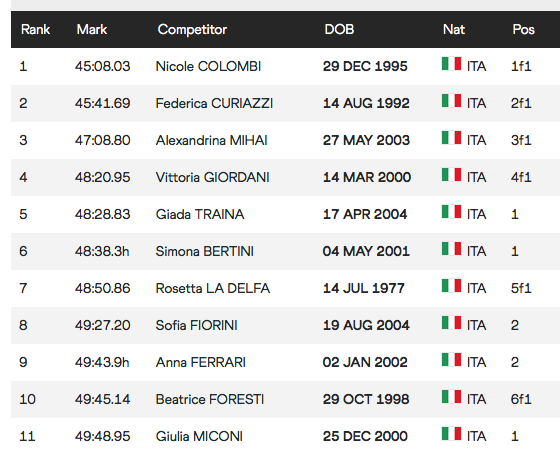Click the Italy flag for Simona Bertini
This screenshot has width=560, height=455.
point(451,249)
